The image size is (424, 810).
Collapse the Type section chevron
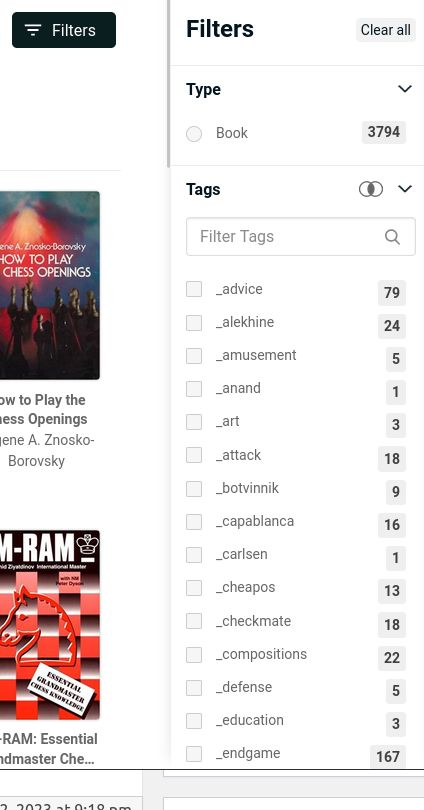point(405,89)
